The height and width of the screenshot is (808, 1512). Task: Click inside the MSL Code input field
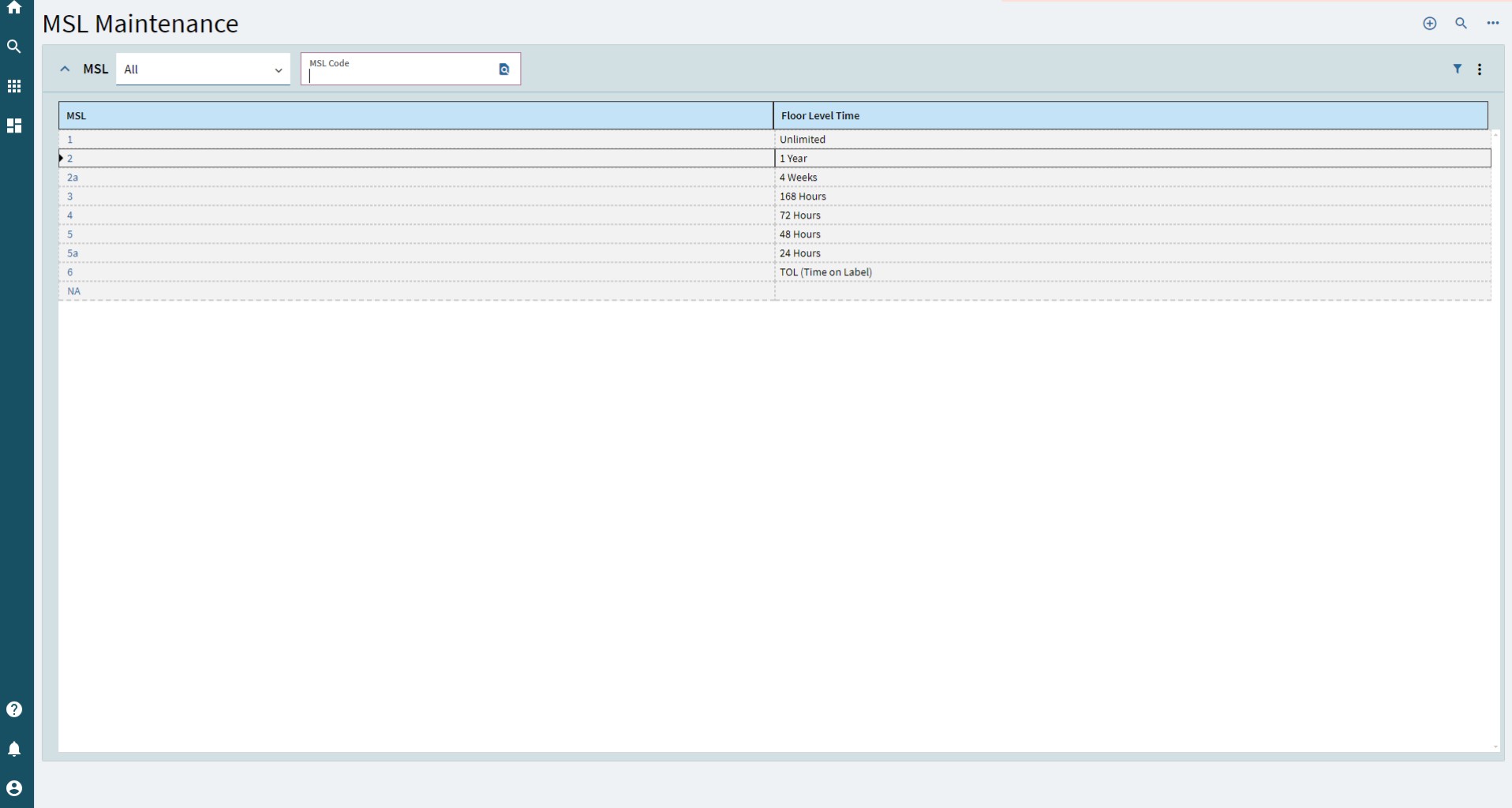[395, 77]
